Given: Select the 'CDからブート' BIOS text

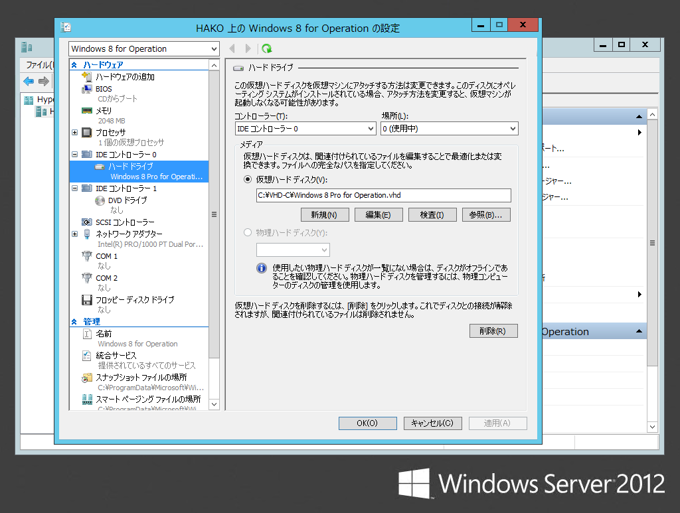Looking at the screenshot, I should tap(118, 99).
